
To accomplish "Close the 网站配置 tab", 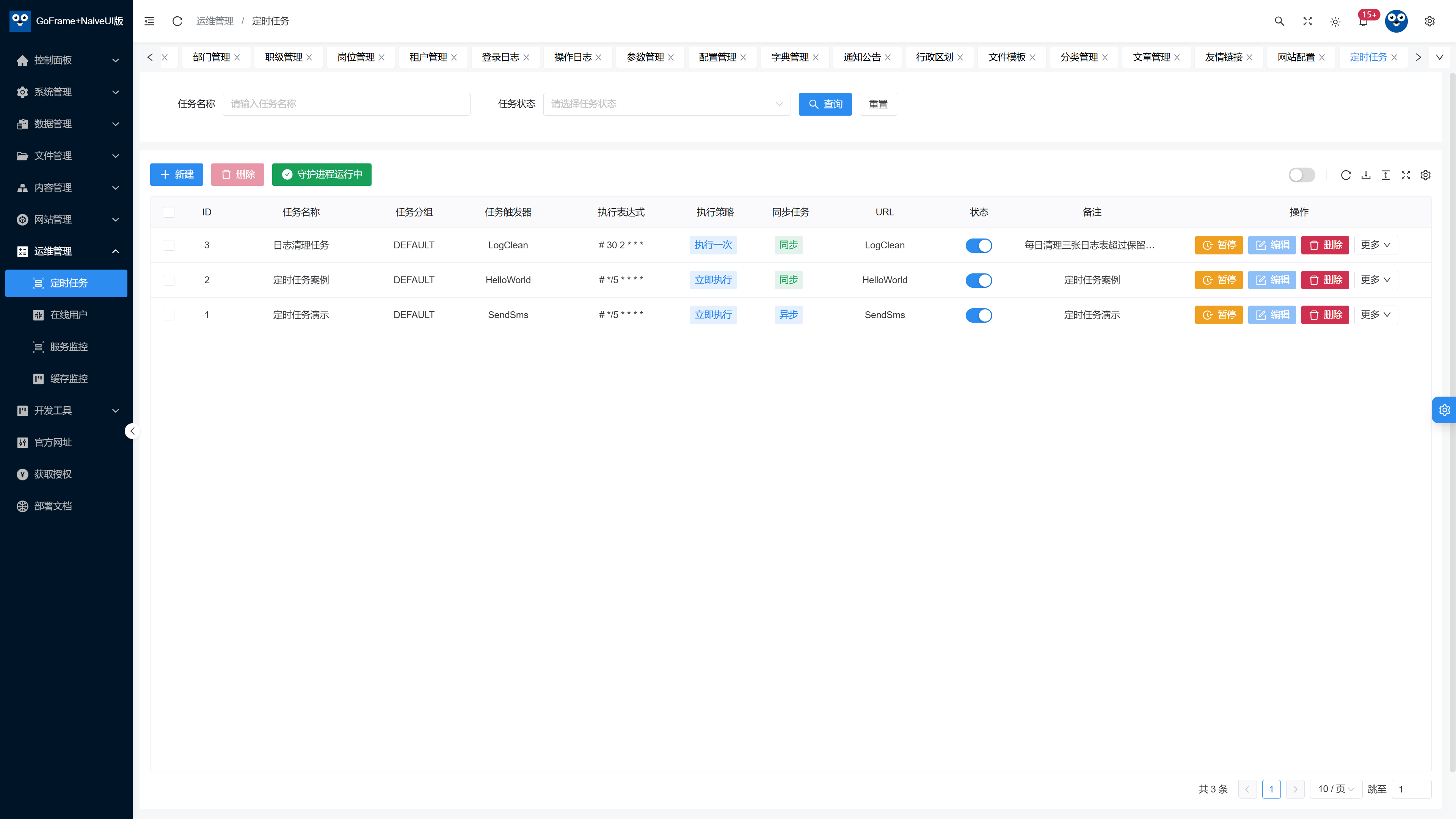I will click(x=1322, y=58).
